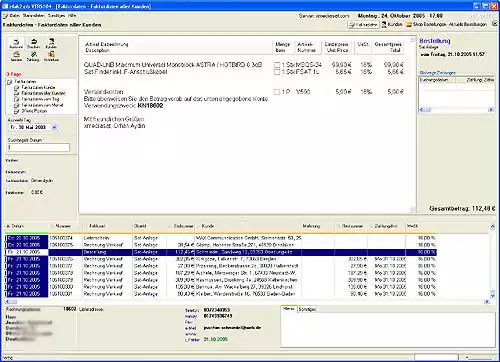Click the Endsumme column header
Image resolution: width=500 pixels, height=362 pixels.
point(180,226)
